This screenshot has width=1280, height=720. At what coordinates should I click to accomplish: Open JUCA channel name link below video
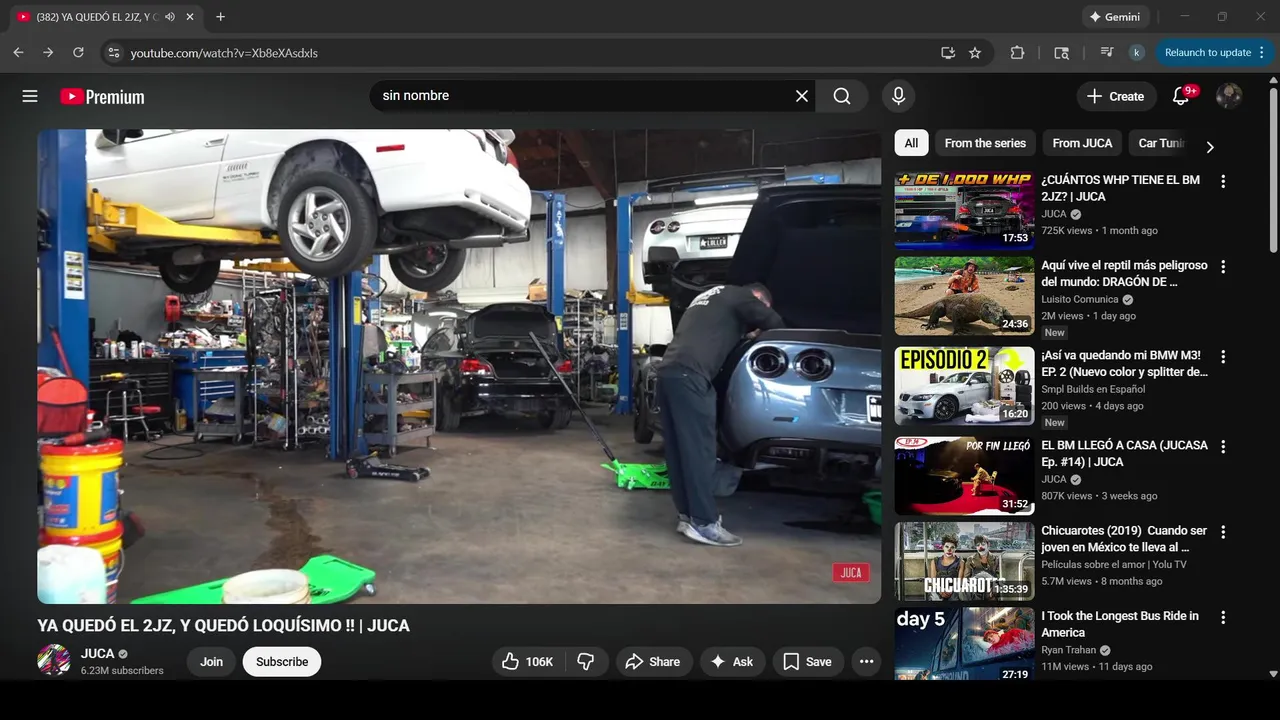(98, 653)
